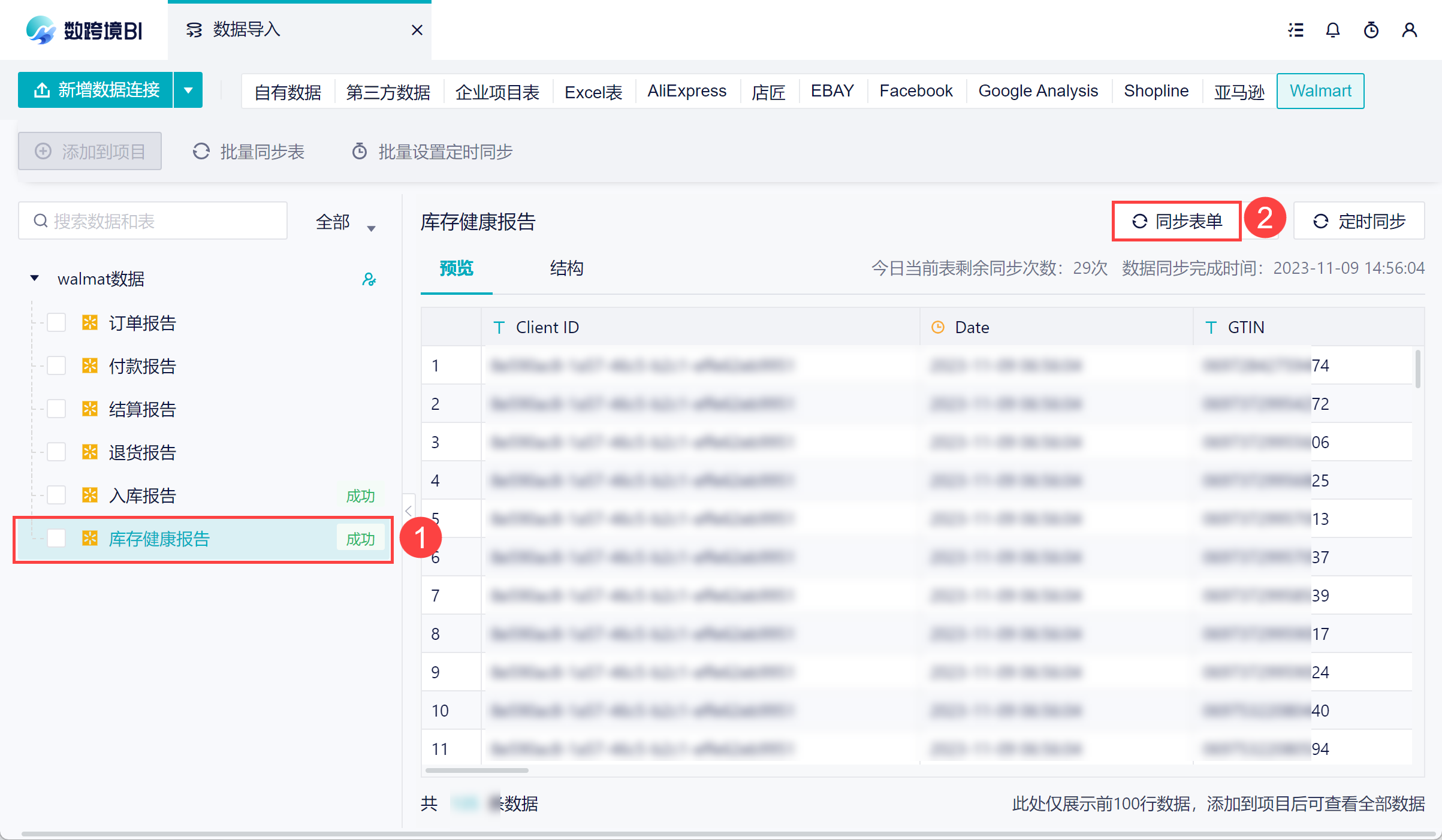Screen dimensions: 1442x840
Task: Click the 订单报告 table icon
Action: pyautogui.click(x=90, y=323)
